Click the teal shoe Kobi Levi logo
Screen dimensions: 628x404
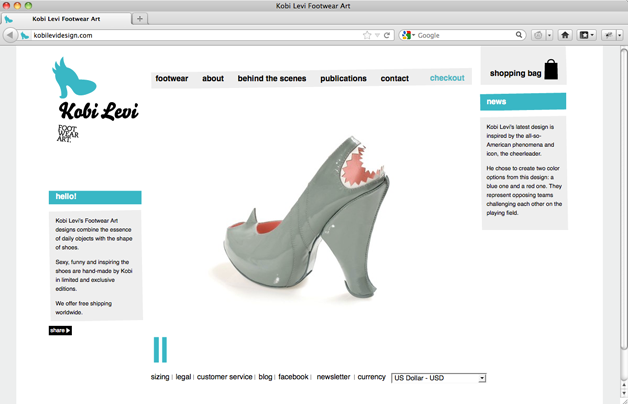(x=74, y=78)
